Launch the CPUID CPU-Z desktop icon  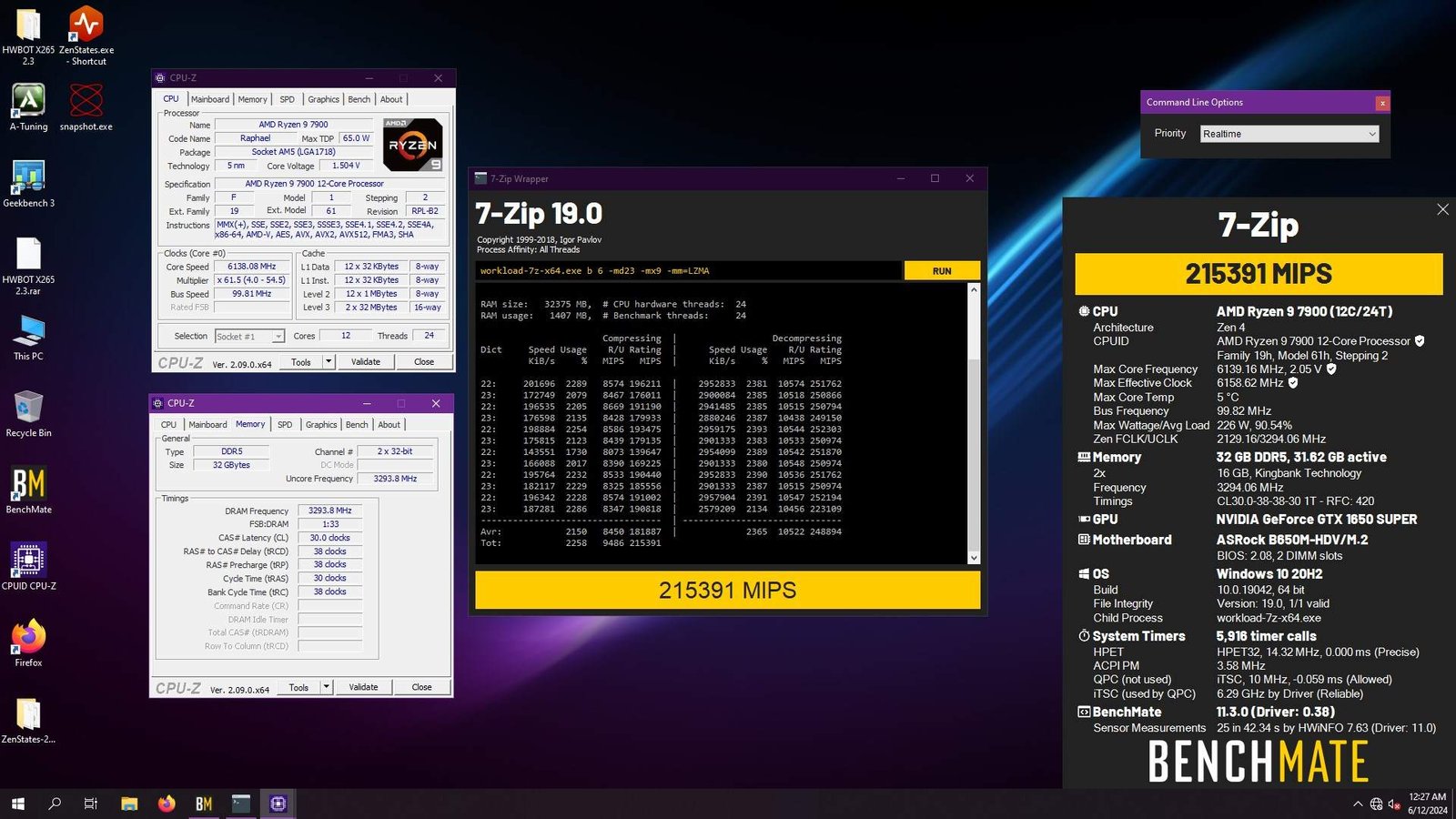28,561
